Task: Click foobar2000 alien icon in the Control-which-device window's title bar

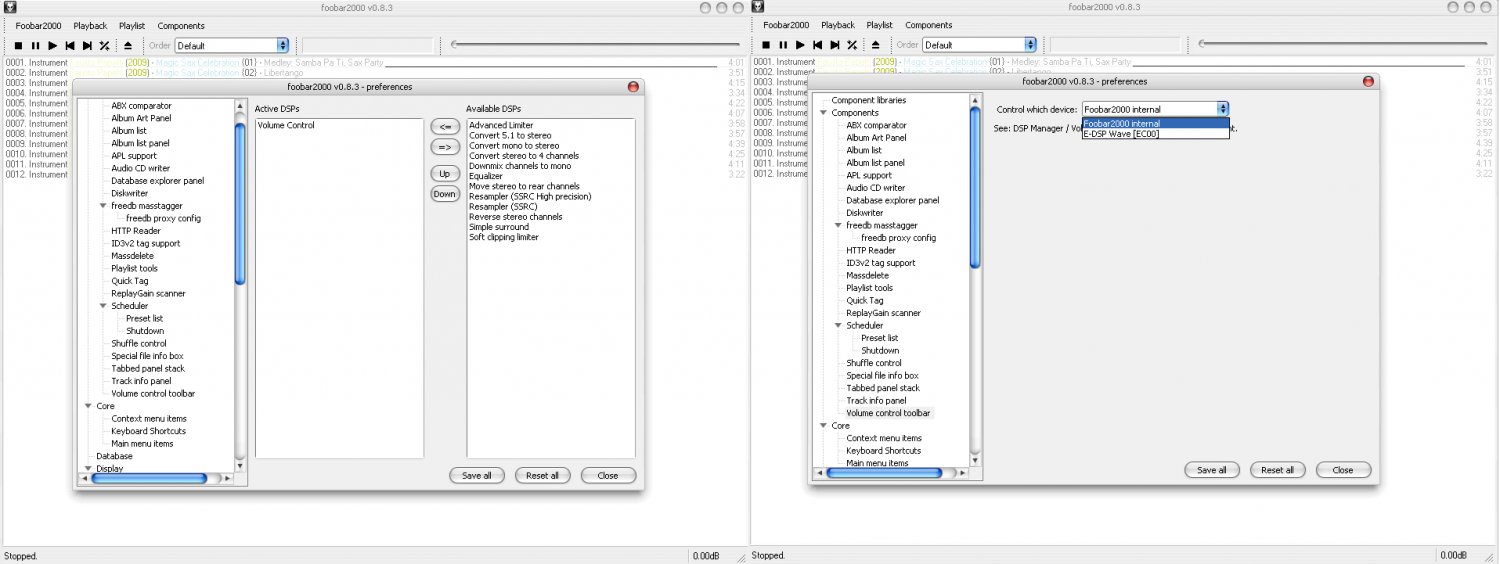Action: [x=757, y=7]
